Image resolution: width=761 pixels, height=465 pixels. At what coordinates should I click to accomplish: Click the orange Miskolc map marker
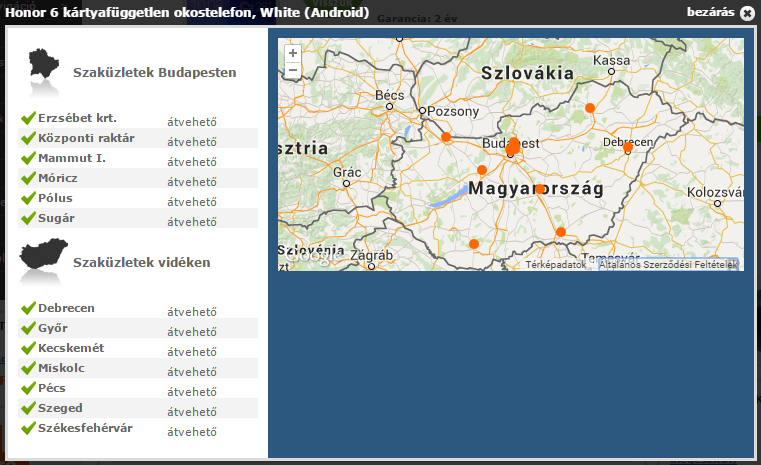pos(590,108)
